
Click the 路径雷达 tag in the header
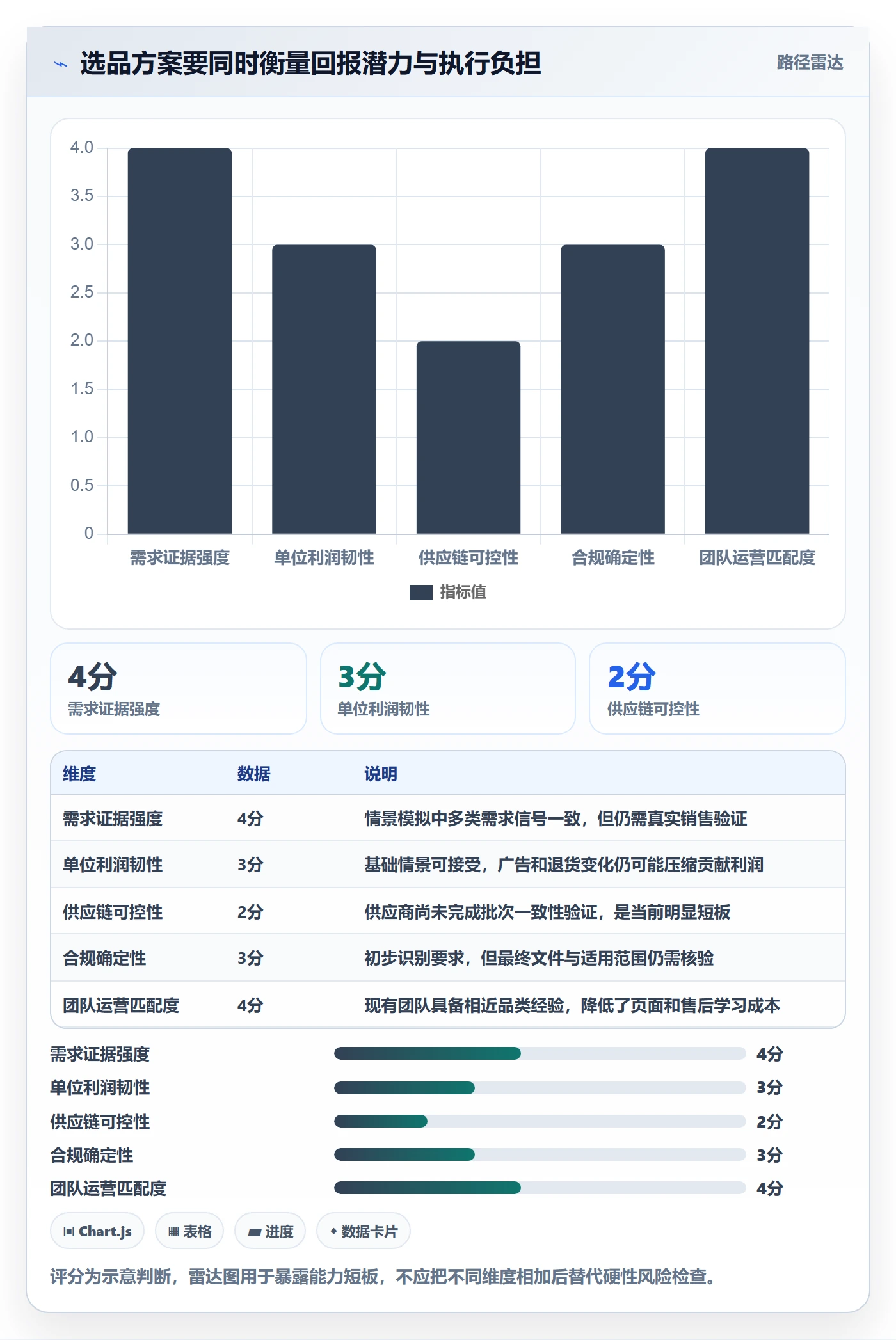(x=810, y=63)
